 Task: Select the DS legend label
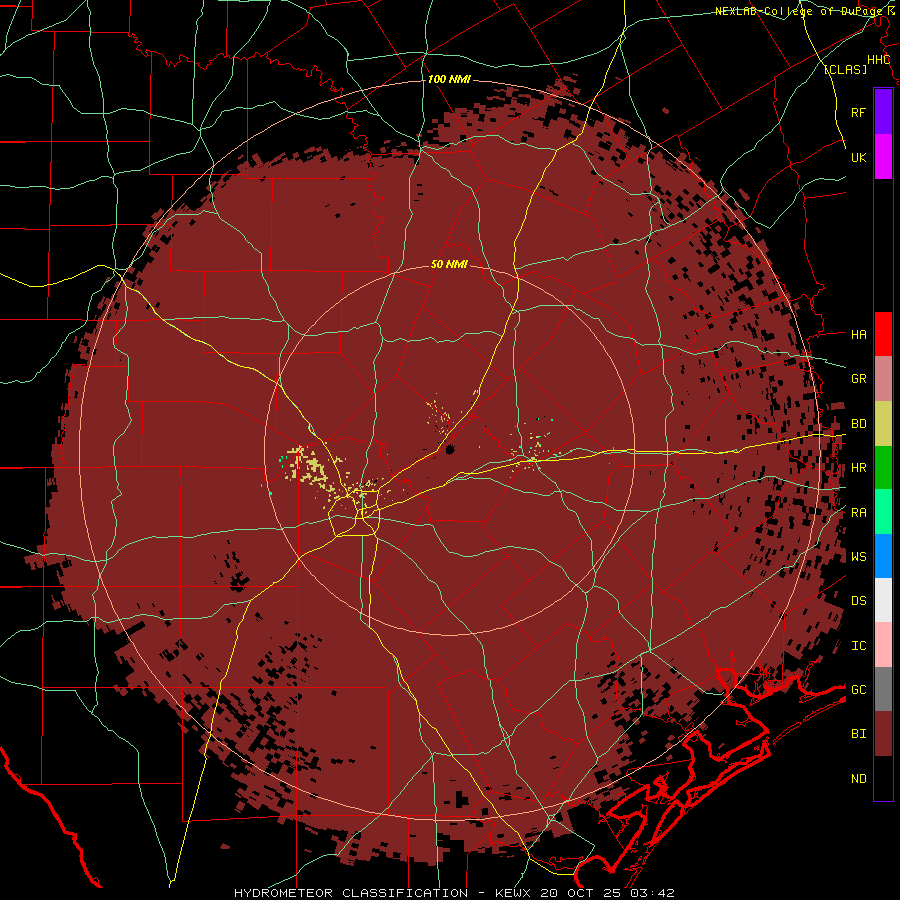pyautogui.click(x=858, y=601)
